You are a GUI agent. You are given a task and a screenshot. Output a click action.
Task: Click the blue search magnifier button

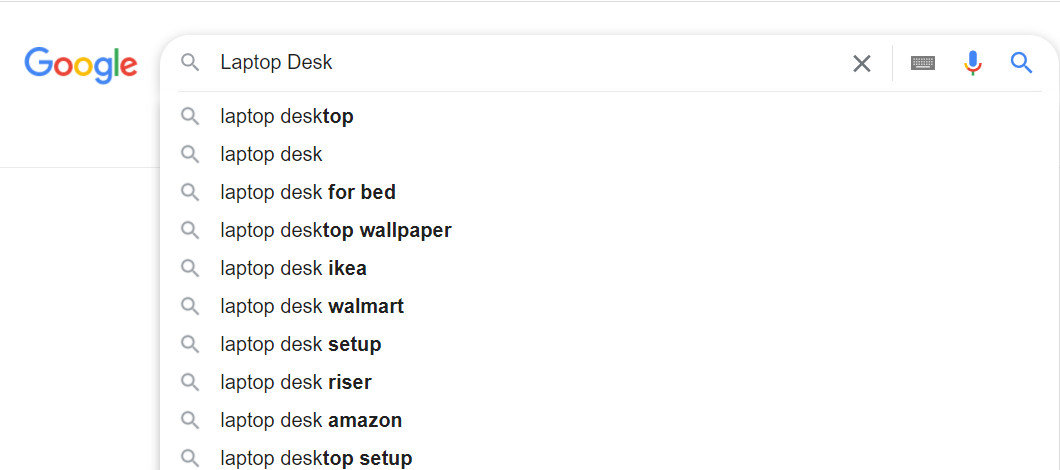point(1021,64)
